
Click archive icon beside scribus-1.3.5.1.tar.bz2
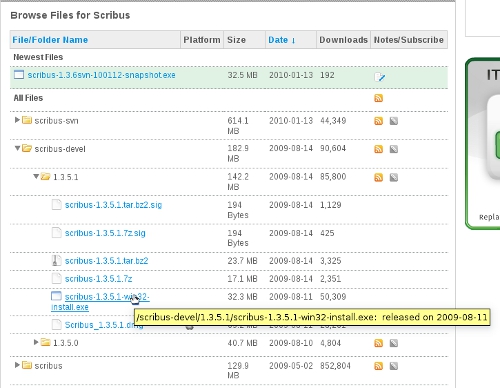(57, 260)
